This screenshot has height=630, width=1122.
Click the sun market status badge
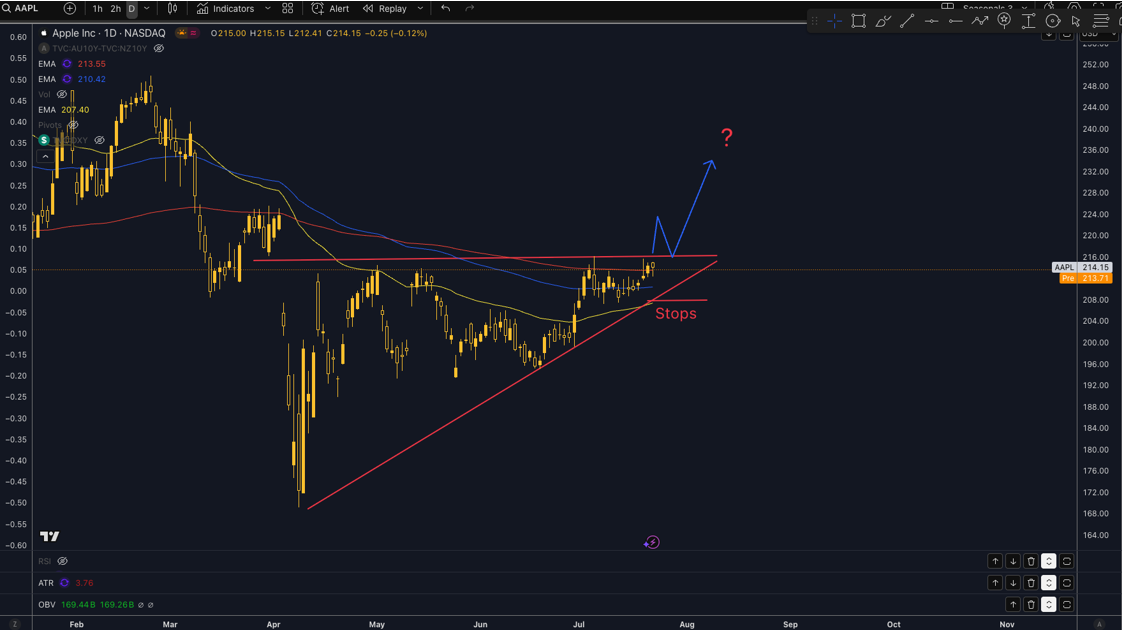pyautogui.click(x=182, y=33)
